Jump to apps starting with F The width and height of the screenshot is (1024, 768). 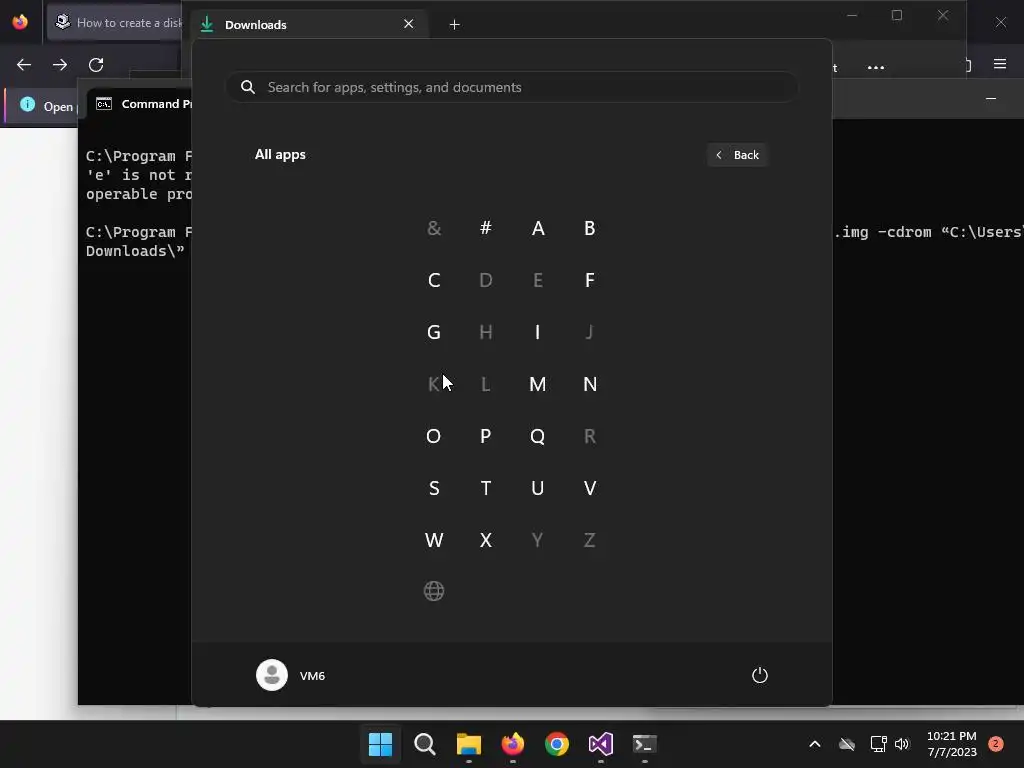point(589,280)
